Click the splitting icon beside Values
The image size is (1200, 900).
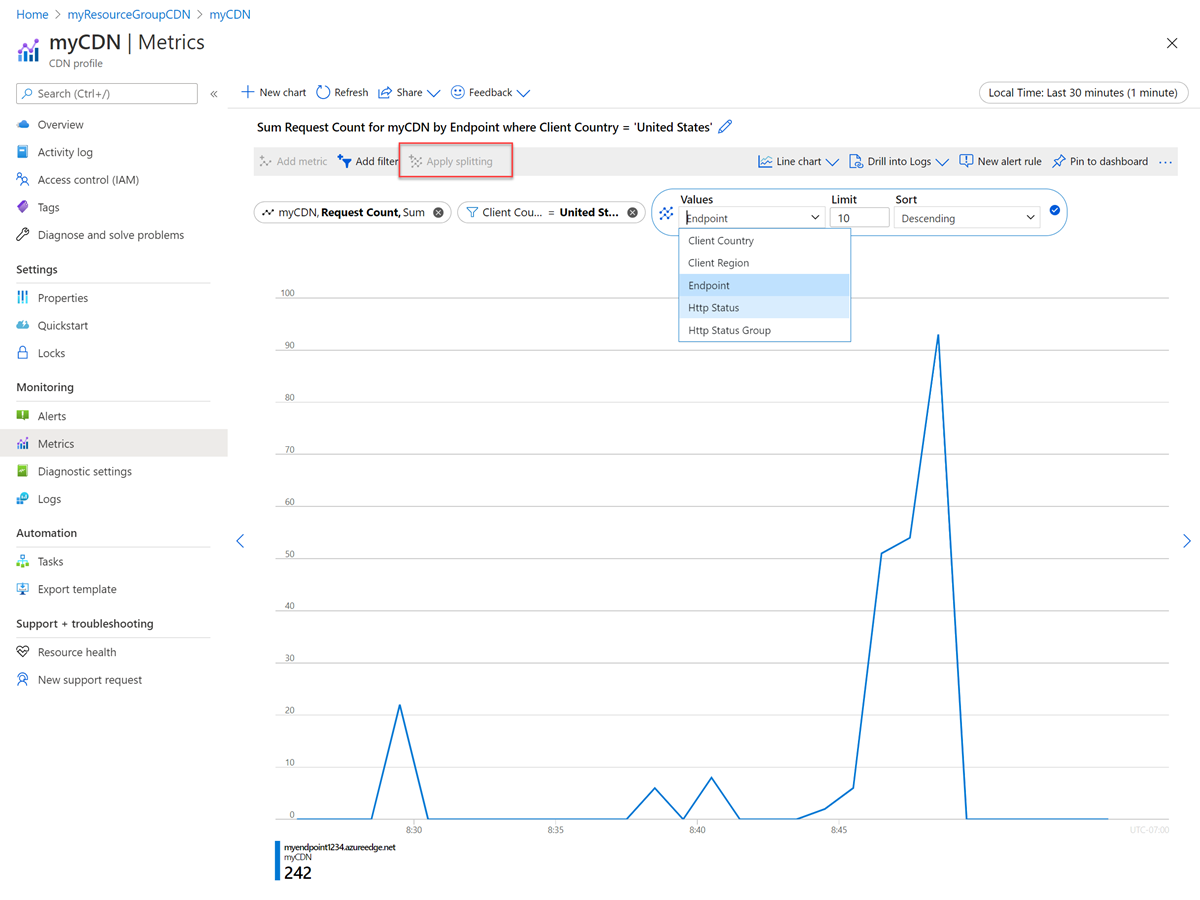tap(666, 213)
